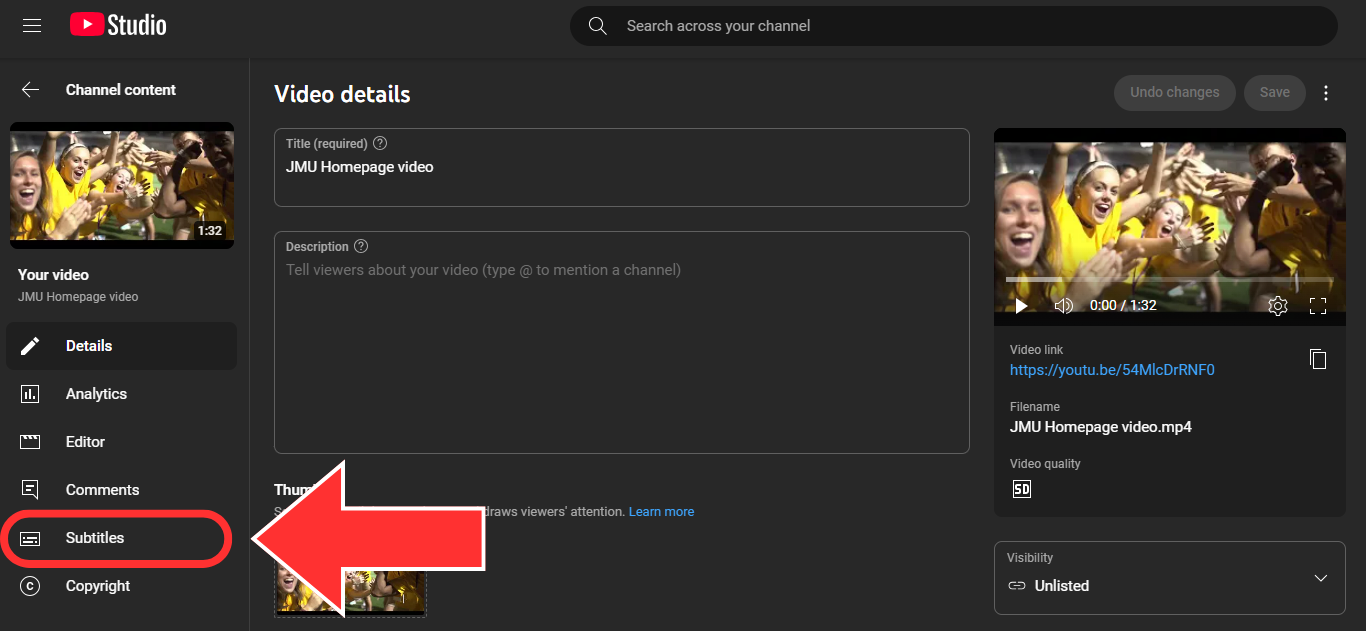Click the description help question icon
Image resolution: width=1366 pixels, height=631 pixels.
click(361, 247)
